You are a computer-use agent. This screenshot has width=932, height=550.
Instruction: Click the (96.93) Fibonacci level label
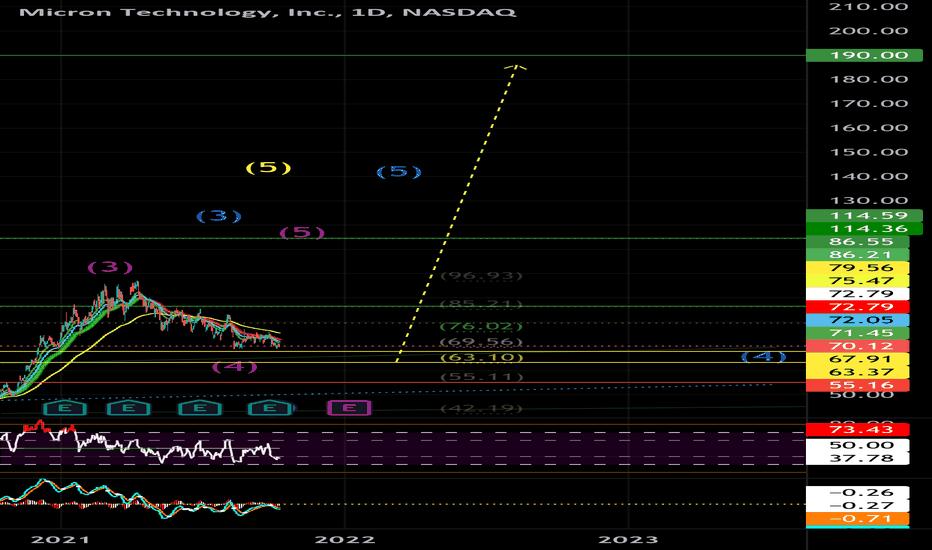click(481, 276)
